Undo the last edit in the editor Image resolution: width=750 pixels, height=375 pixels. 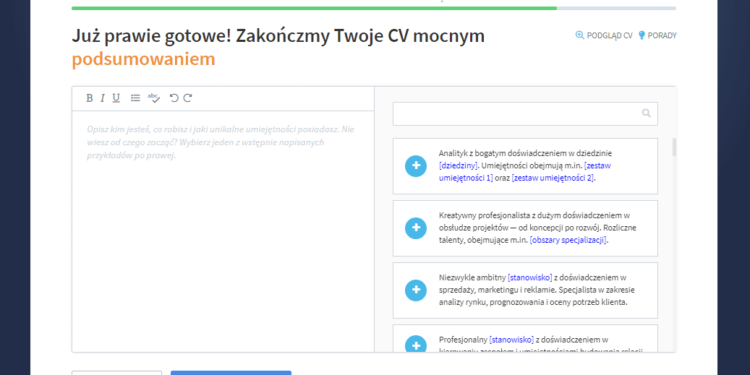(x=174, y=98)
